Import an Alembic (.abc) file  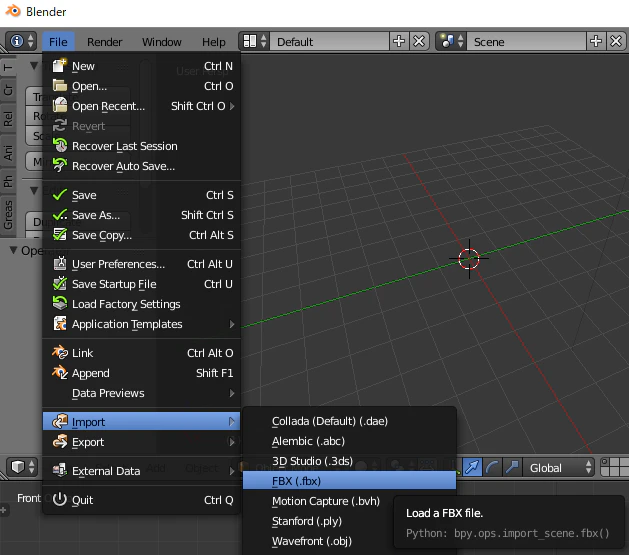coord(349,441)
